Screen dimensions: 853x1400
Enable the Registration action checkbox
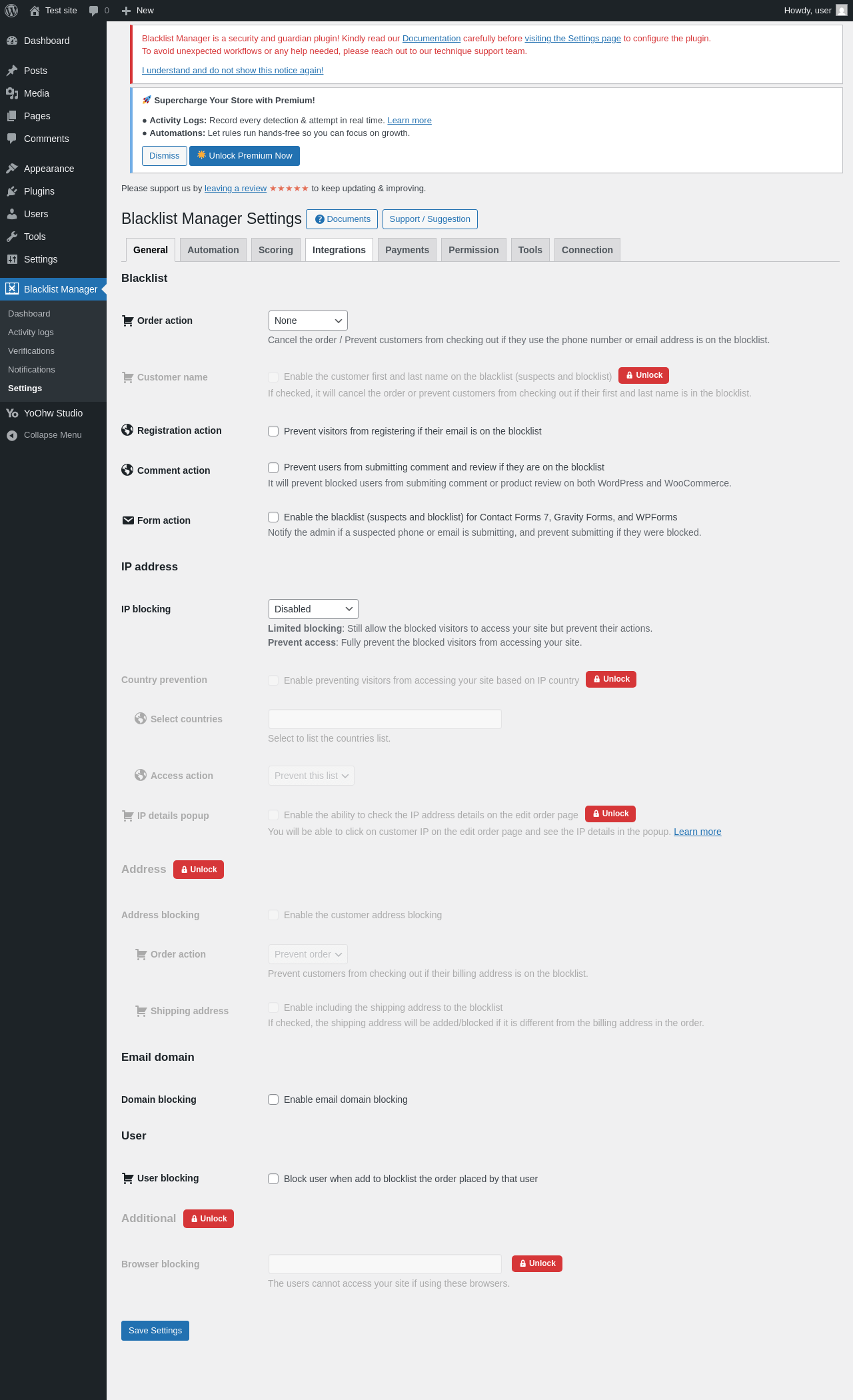coord(273,431)
